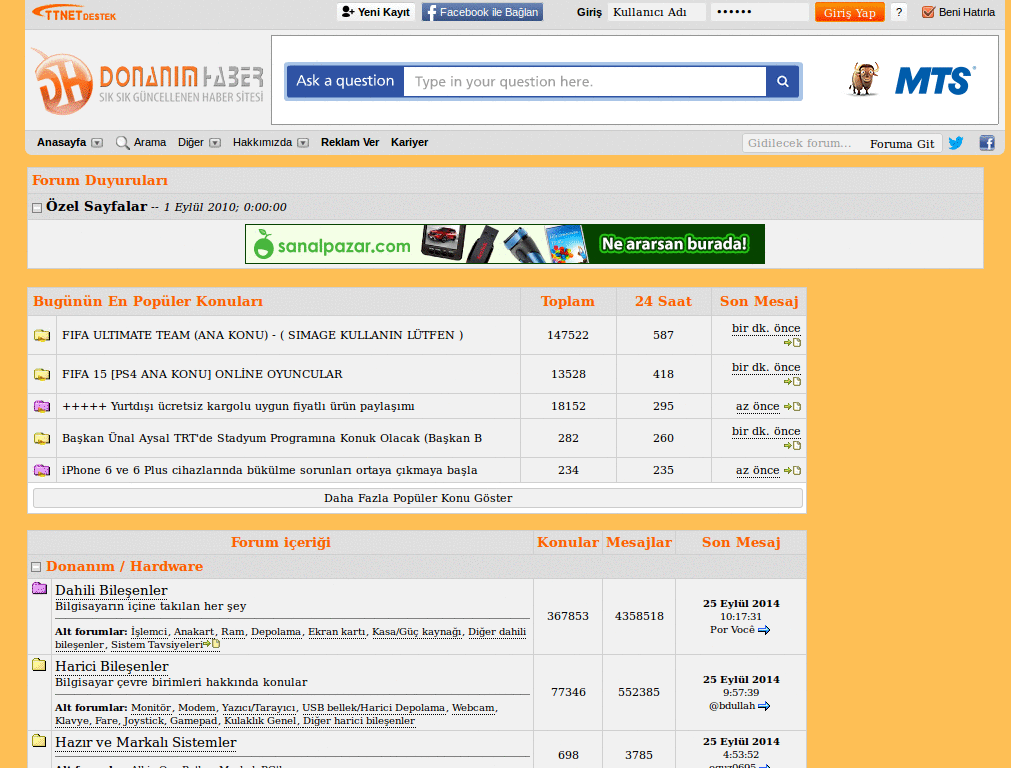1024x768 pixels.
Task: Open the Twitter icon link
Action: [x=955, y=143]
